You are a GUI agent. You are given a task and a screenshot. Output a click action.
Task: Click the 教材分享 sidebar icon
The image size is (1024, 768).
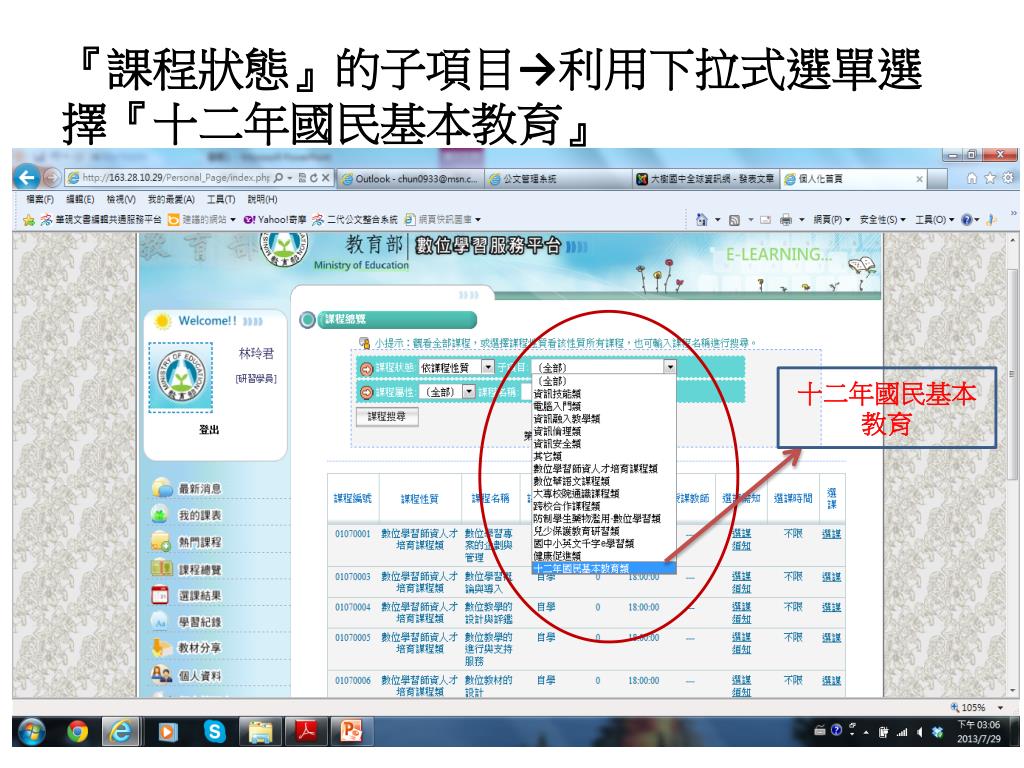pyautogui.click(x=161, y=647)
